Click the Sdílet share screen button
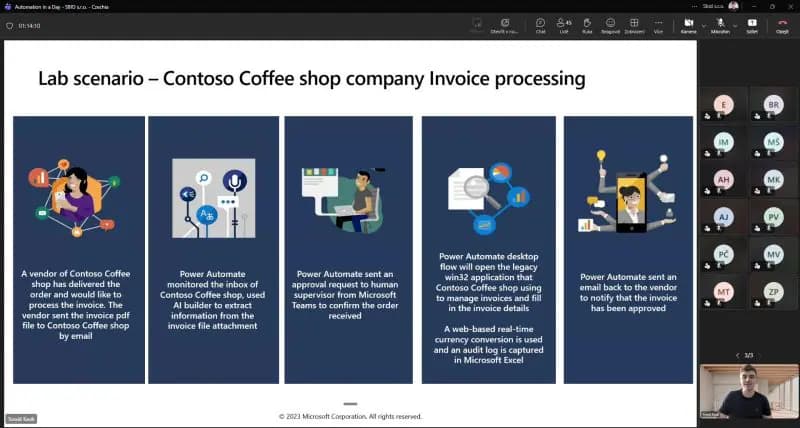The height and width of the screenshot is (428, 800). pos(752,26)
